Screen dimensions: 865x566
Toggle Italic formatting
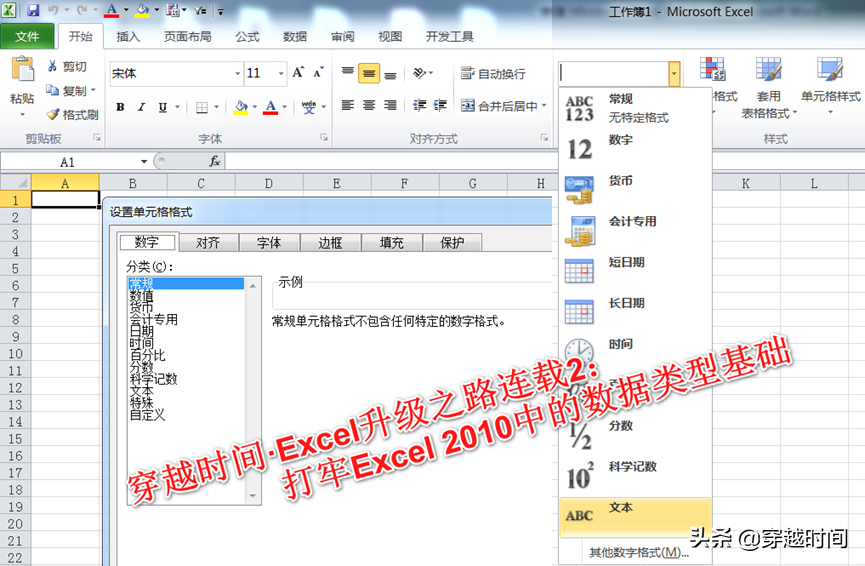pyautogui.click(x=141, y=107)
